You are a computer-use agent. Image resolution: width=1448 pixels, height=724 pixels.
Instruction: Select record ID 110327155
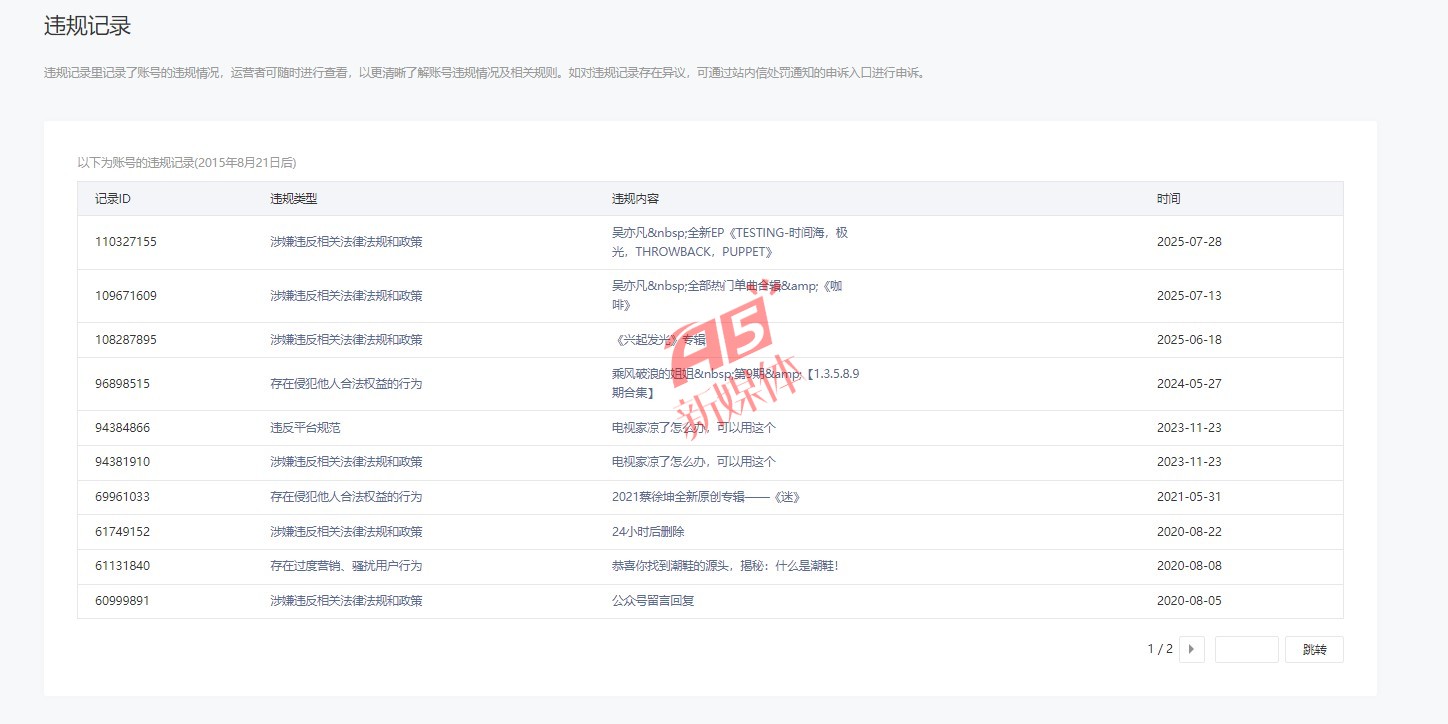(x=126, y=242)
